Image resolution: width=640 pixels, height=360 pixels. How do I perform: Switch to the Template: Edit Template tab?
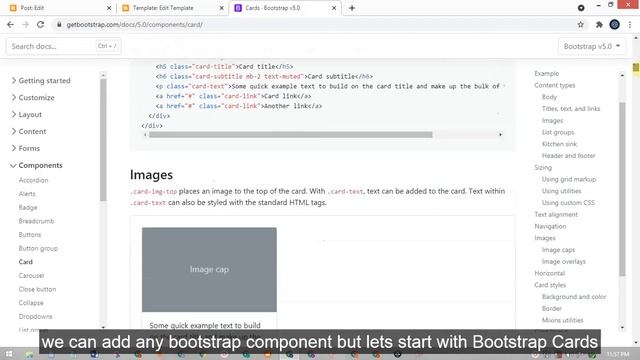[172, 8]
